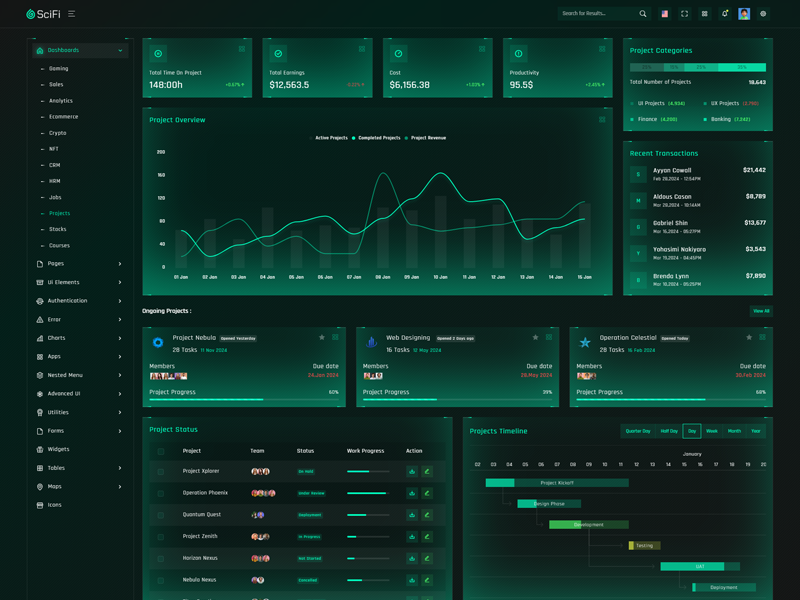This screenshot has height=600, width=800.
Task: Click the View All button
Action: click(761, 311)
